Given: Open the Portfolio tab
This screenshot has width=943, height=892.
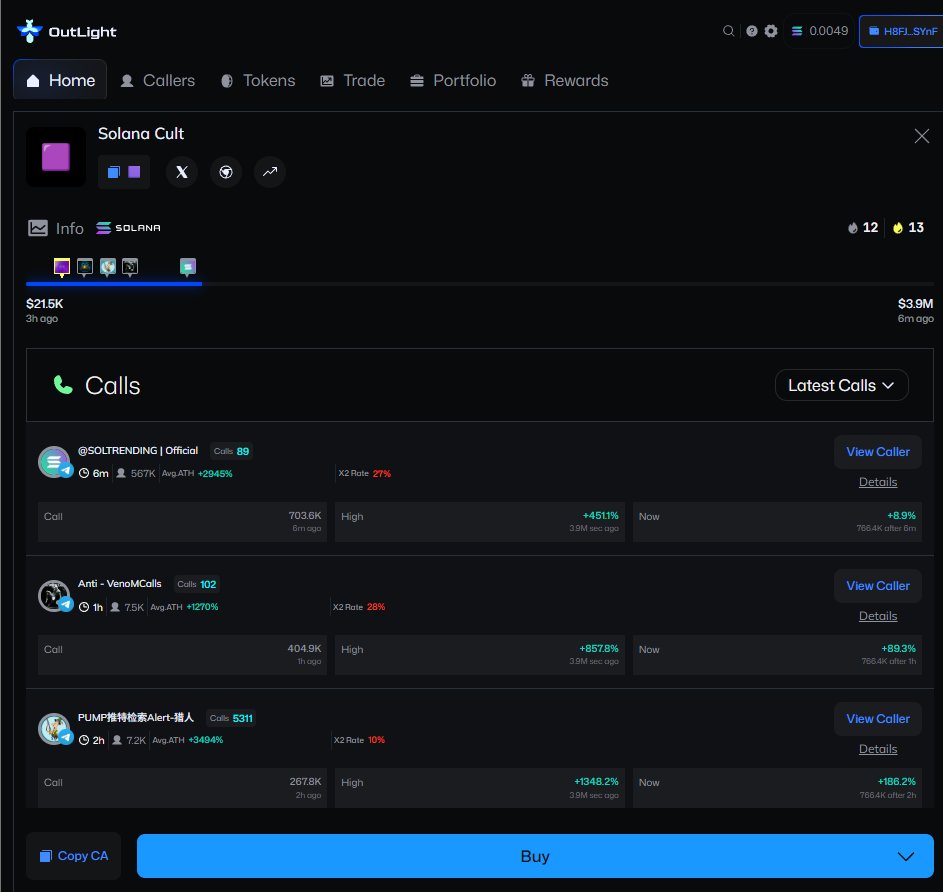Looking at the screenshot, I should [453, 80].
